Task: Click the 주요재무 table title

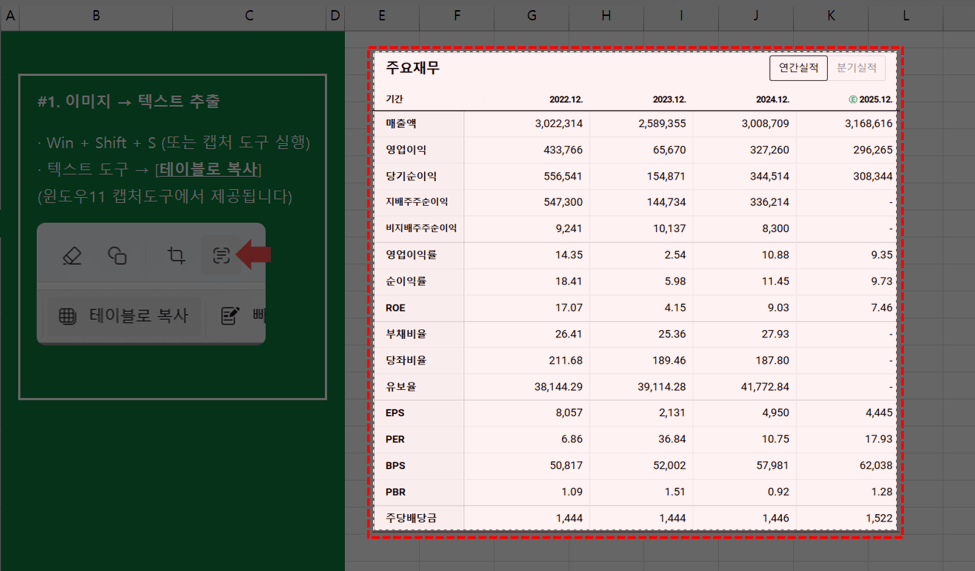Action: pyautogui.click(x=412, y=68)
